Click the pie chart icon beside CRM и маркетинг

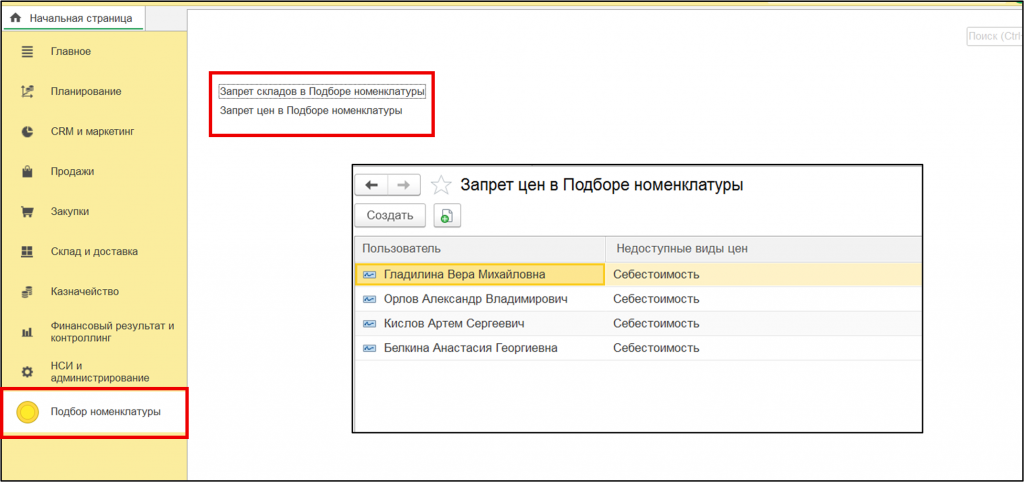click(x=27, y=131)
